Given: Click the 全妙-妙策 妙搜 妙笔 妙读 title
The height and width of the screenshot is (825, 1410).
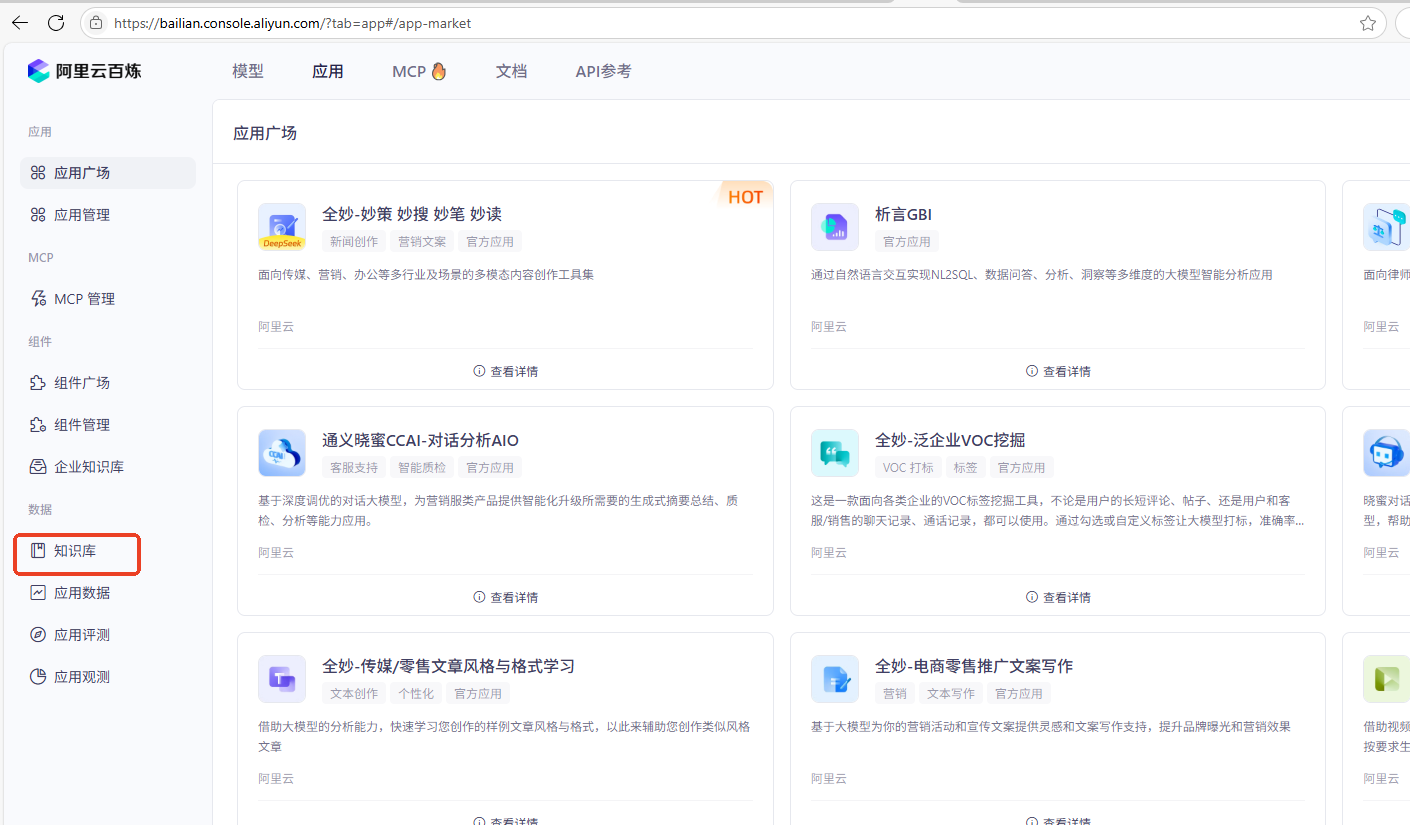Looking at the screenshot, I should pos(412,214).
